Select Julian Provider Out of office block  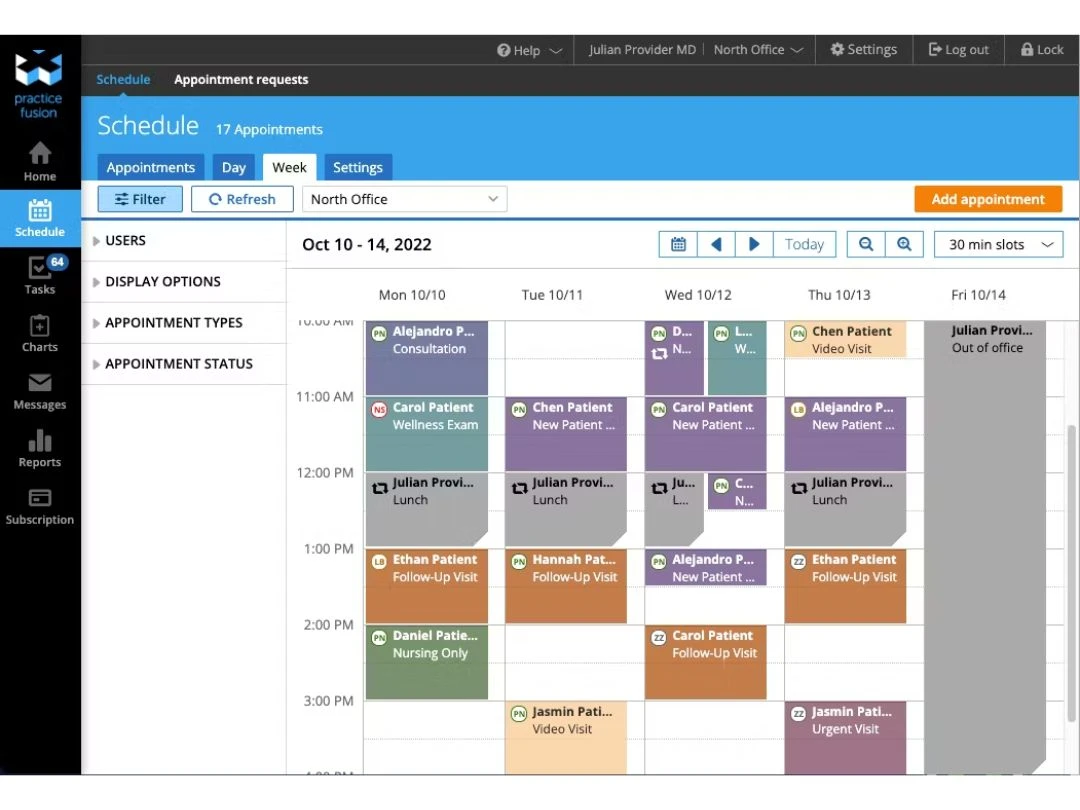click(x=985, y=547)
